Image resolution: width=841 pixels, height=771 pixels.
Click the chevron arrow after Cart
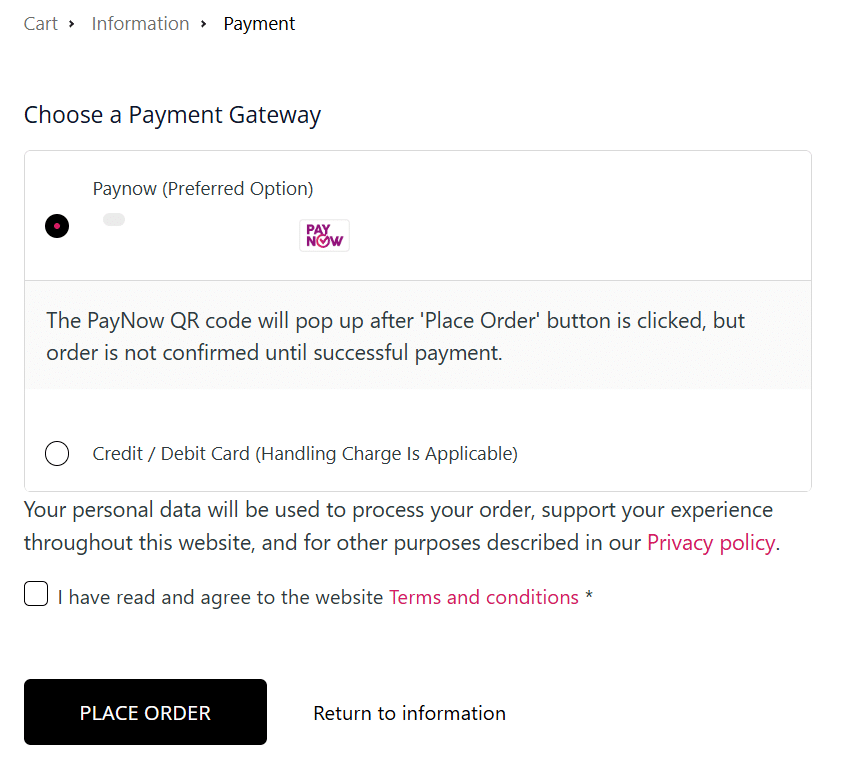pyautogui.click(x=71, y=24)
